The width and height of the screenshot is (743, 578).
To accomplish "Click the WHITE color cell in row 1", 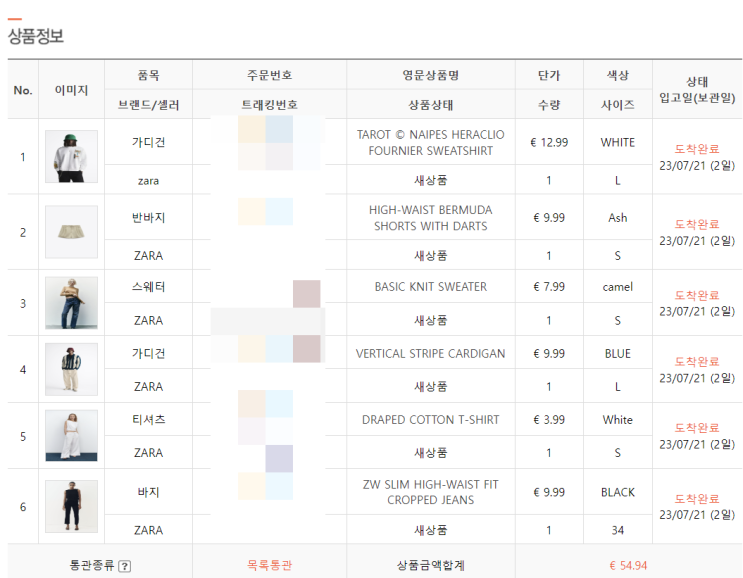I will [618, 143].
